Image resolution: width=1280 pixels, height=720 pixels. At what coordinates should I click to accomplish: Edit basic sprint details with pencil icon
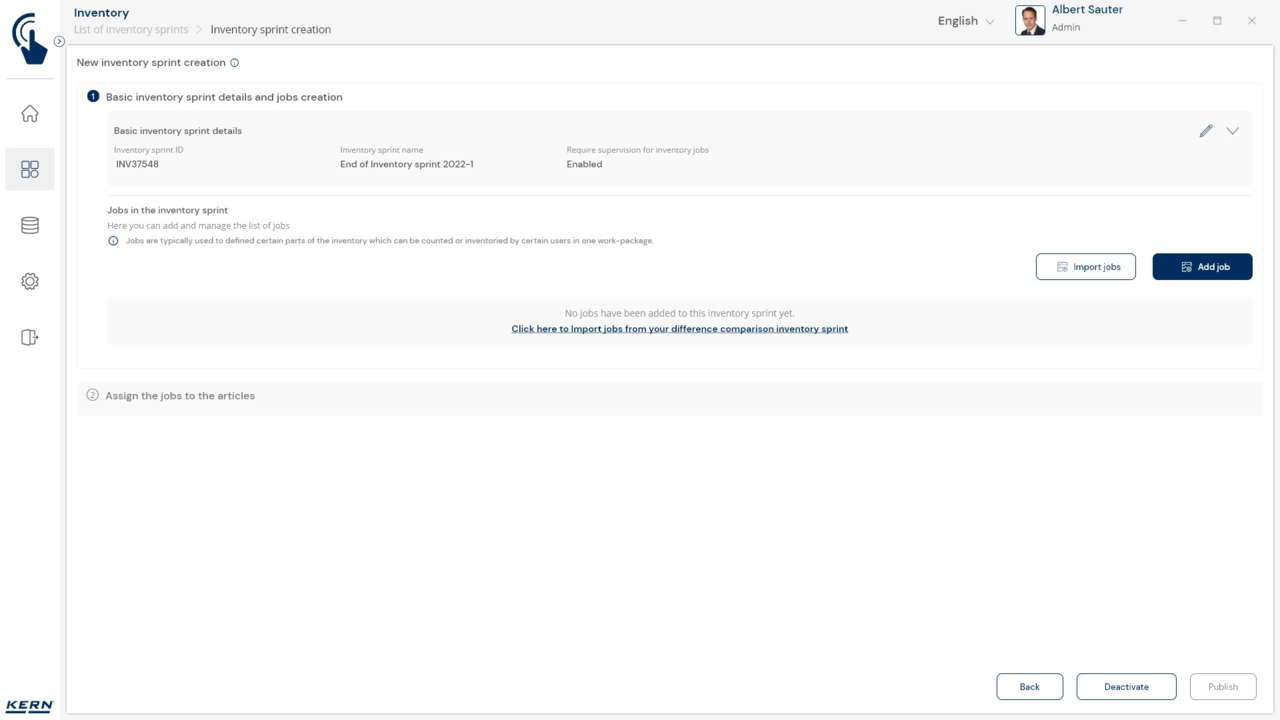[1206, 131]
